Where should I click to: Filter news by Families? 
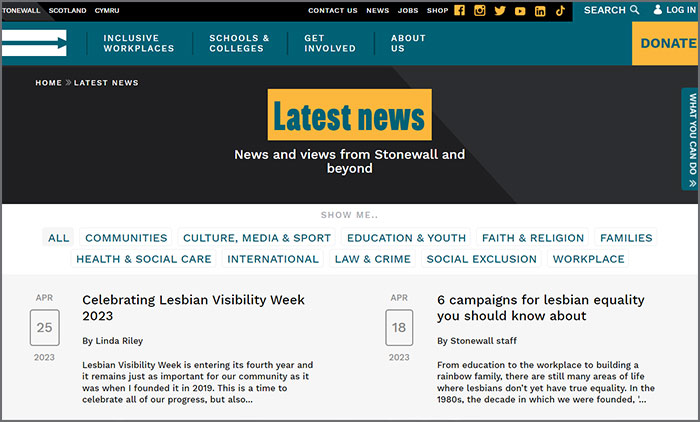[x=626, y=238]
